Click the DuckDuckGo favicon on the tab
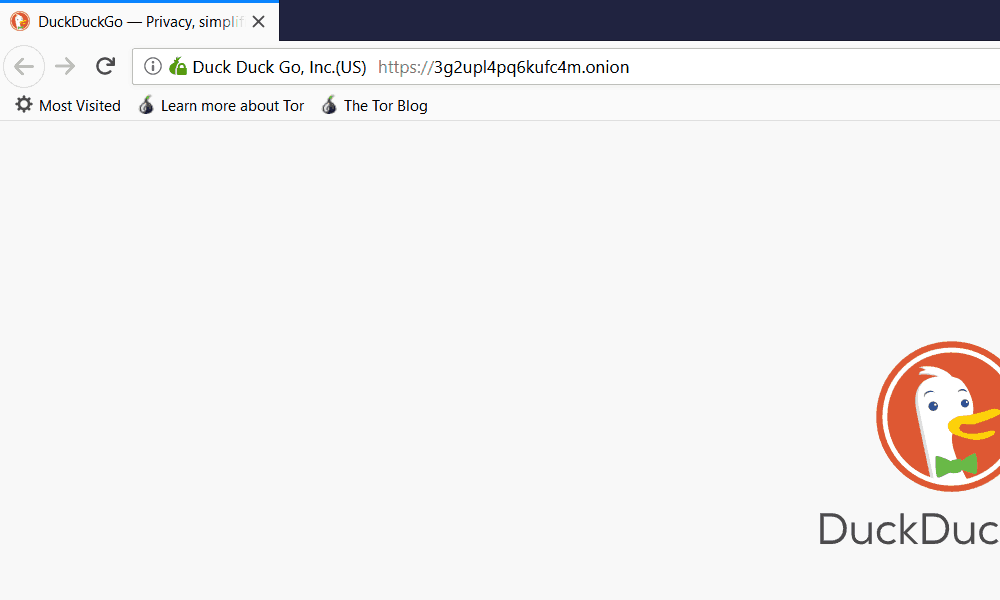This screenshot has height=600, width=1000. tap(20, 22)
